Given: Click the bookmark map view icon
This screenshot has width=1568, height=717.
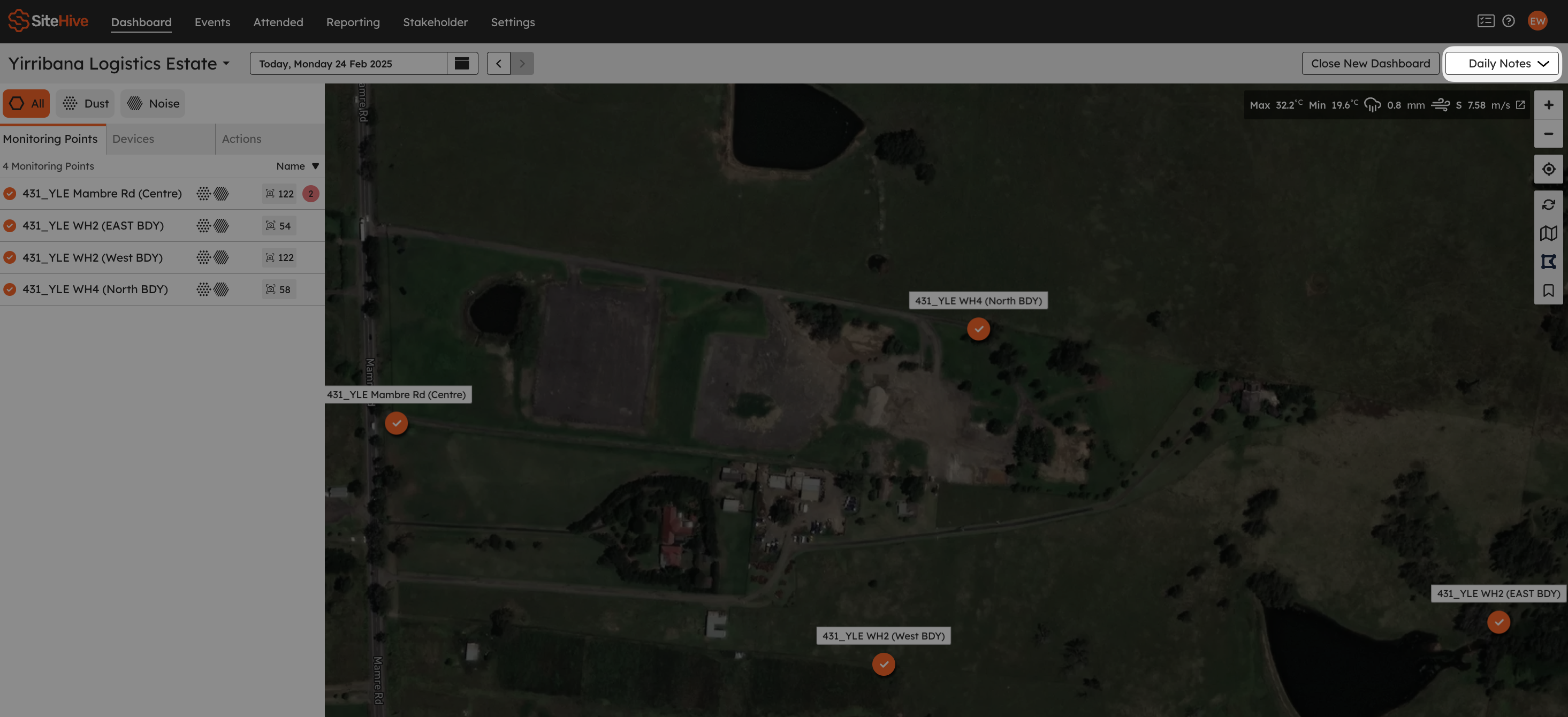Looking at the screenshot, I should point(1549,291).
